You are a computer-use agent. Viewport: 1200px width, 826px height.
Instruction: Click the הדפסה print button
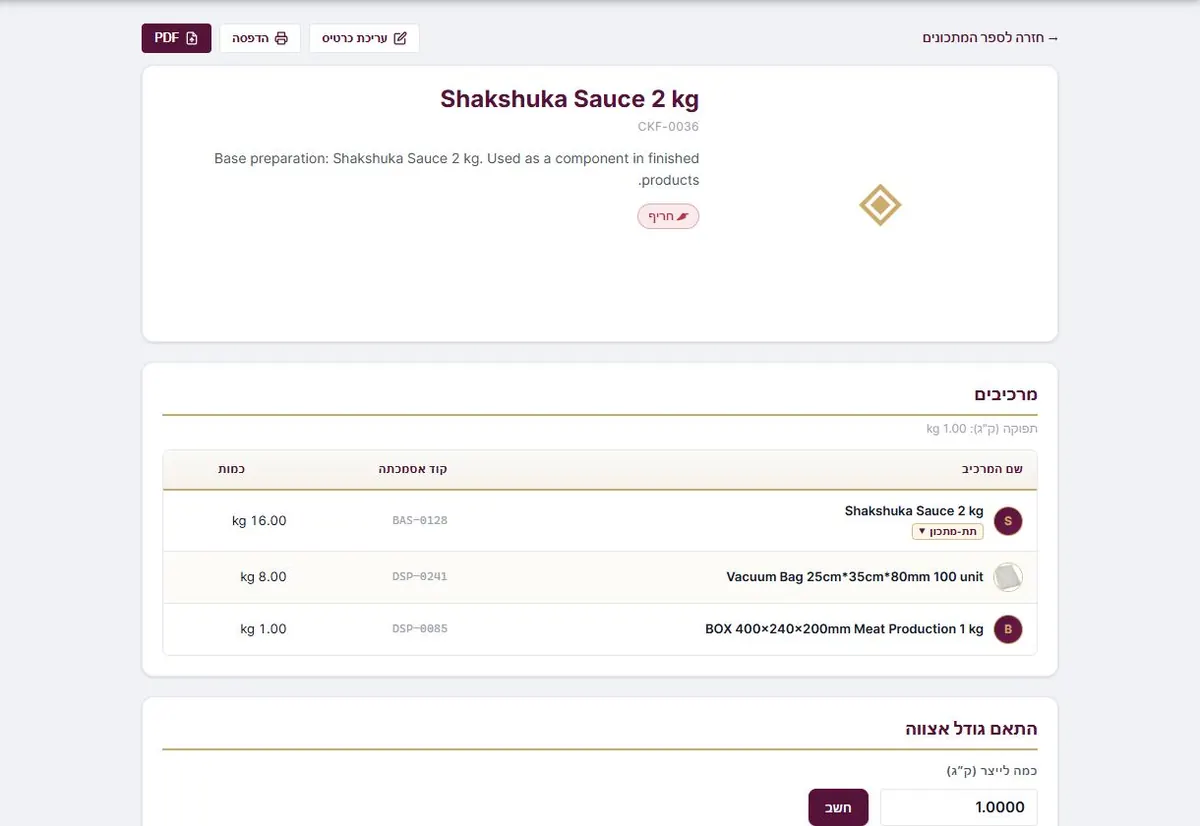tap(260, 38)
